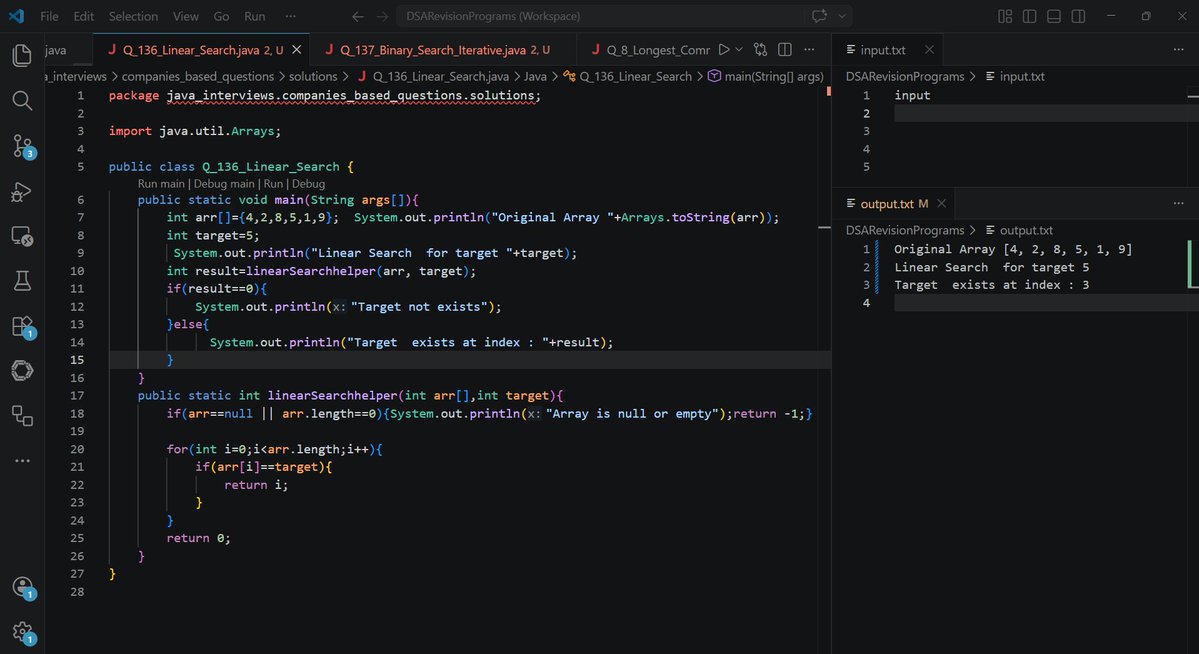The image size is (1199, 654).
Task: Open the File menu
Action: (x=49, y=16)
